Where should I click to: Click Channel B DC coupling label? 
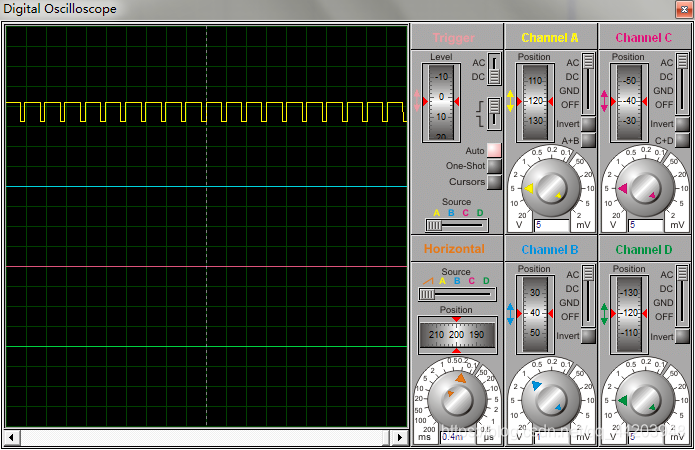[572, 289]
